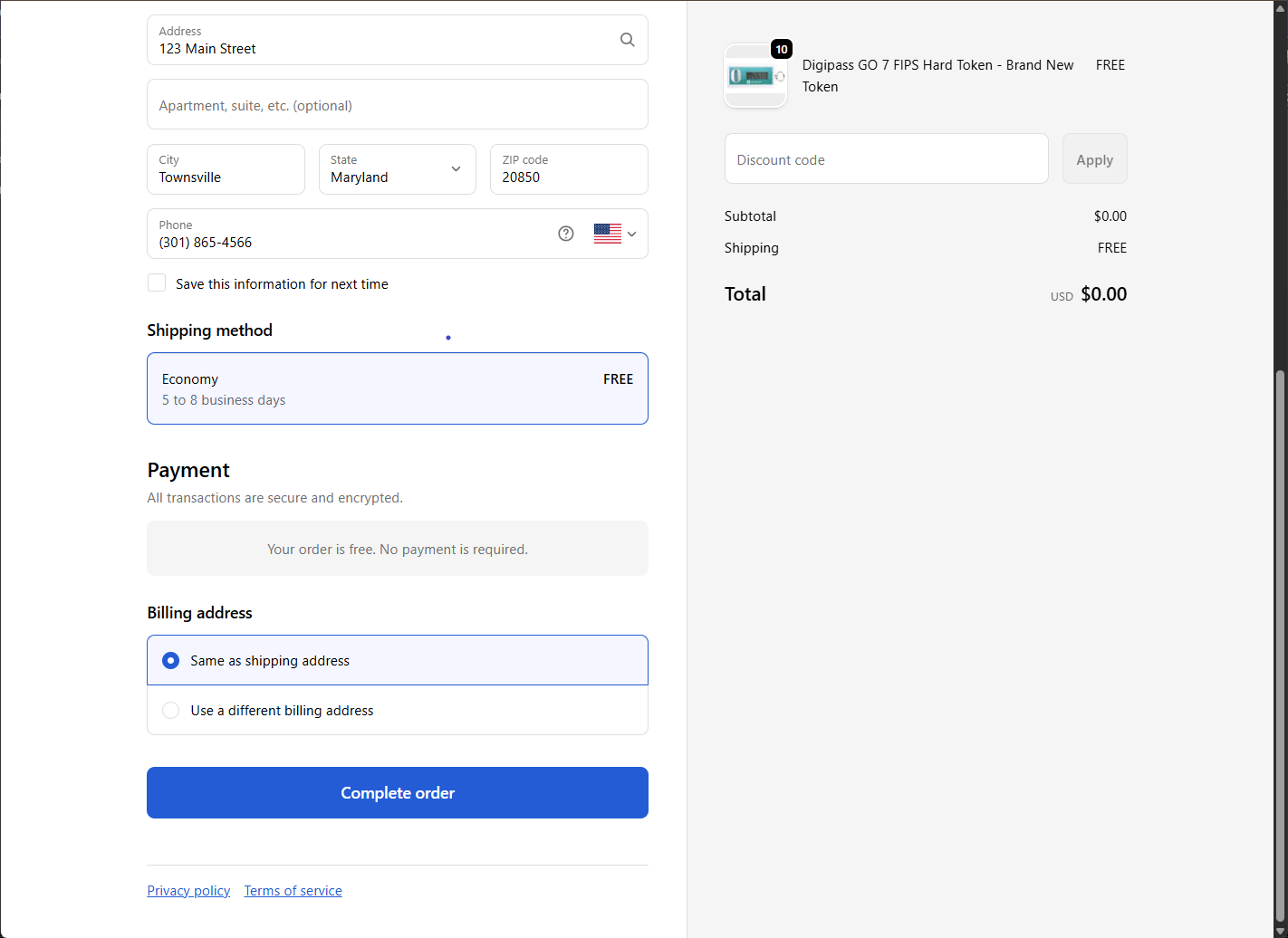Open the State dropdown showing Maryland
The width and height of the screenshot is (1288, 938).
pos(397,169)
